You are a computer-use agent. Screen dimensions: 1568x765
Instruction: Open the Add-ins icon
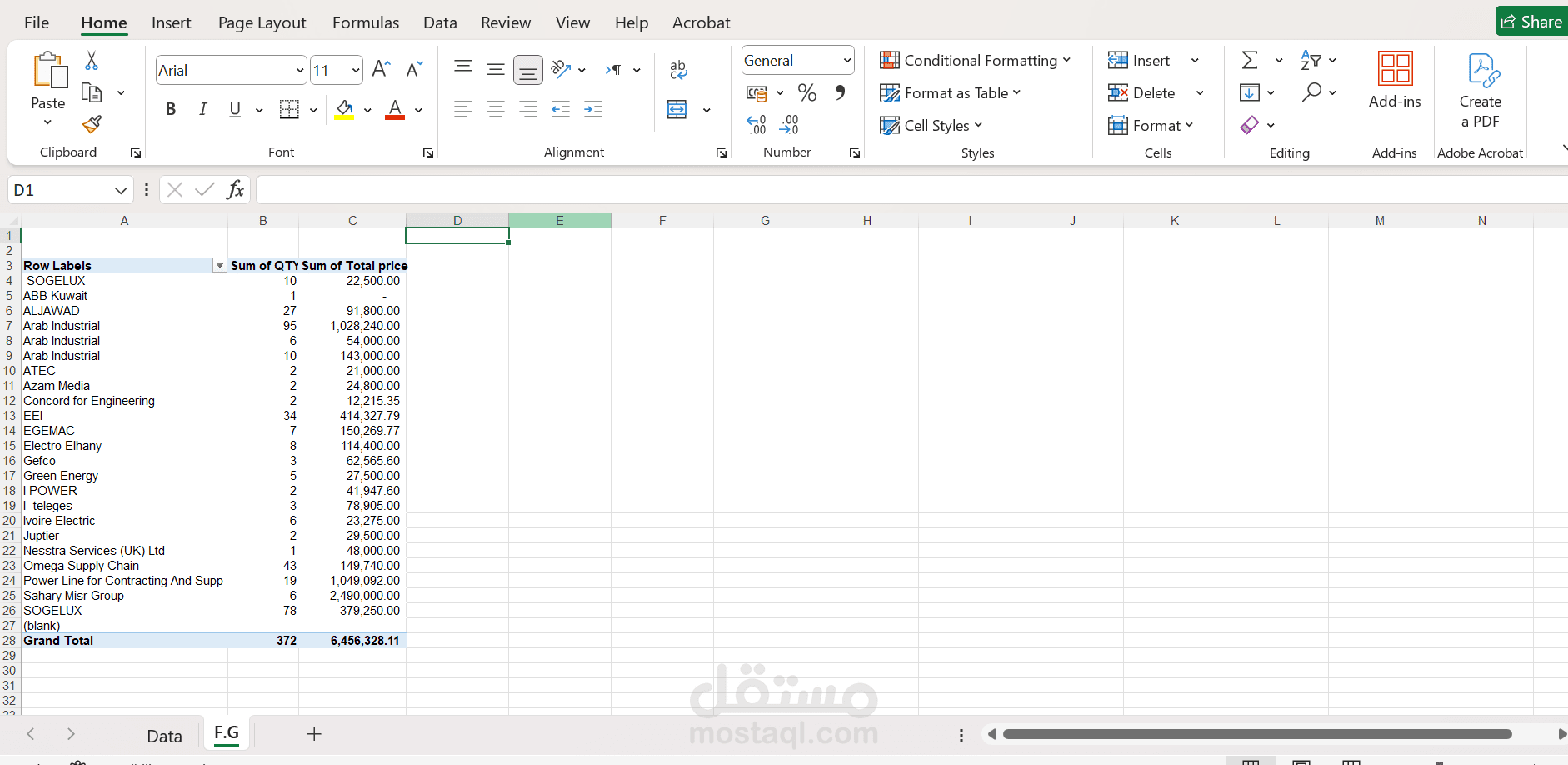click(x=1395, y=68)
